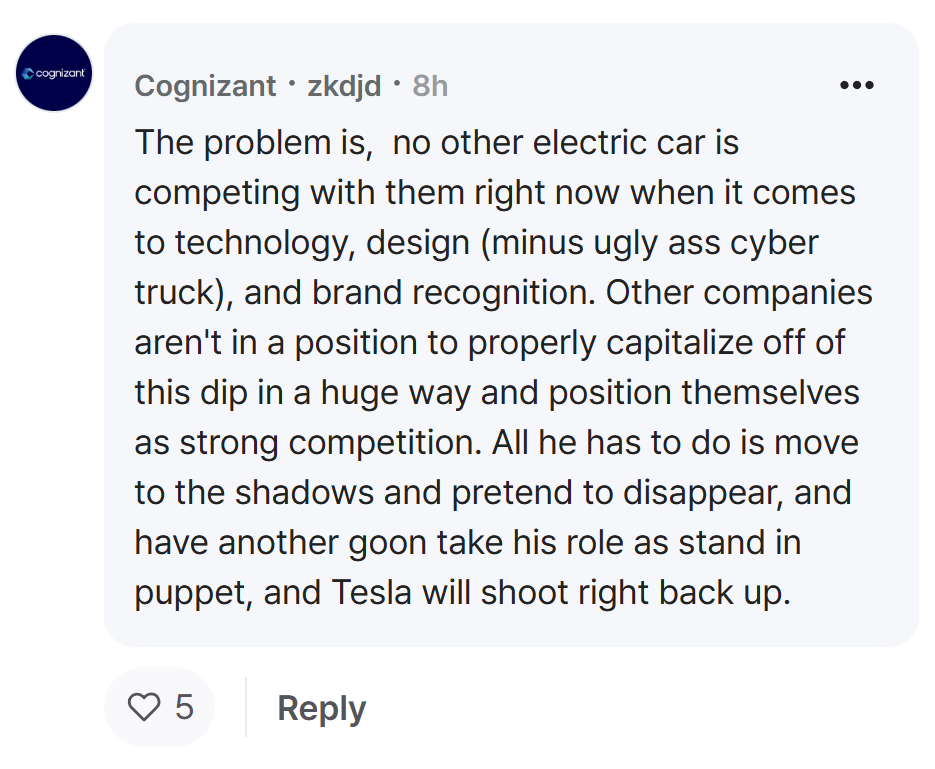Click the word "shadows" in the comment
The image size is (935, 769).
(304, 493)
